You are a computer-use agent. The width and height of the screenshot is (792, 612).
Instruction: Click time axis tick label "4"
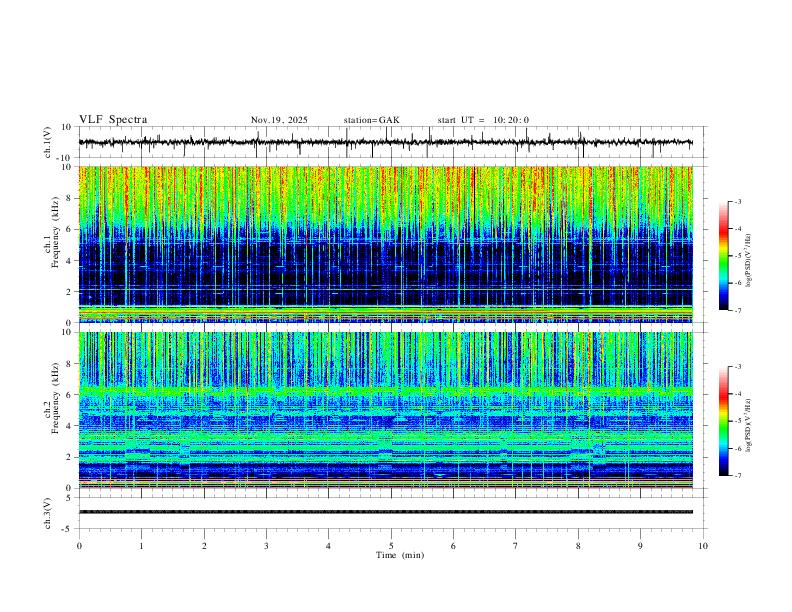[329, 546]
